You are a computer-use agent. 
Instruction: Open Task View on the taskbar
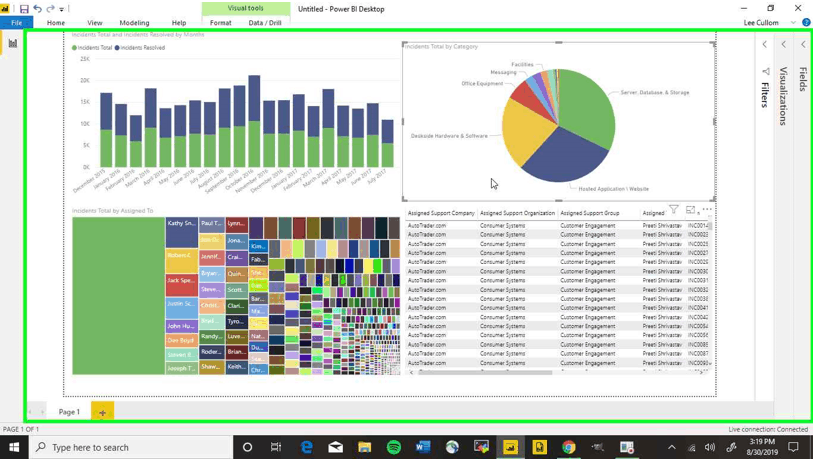pyautogui.click(x=276, y=448)
